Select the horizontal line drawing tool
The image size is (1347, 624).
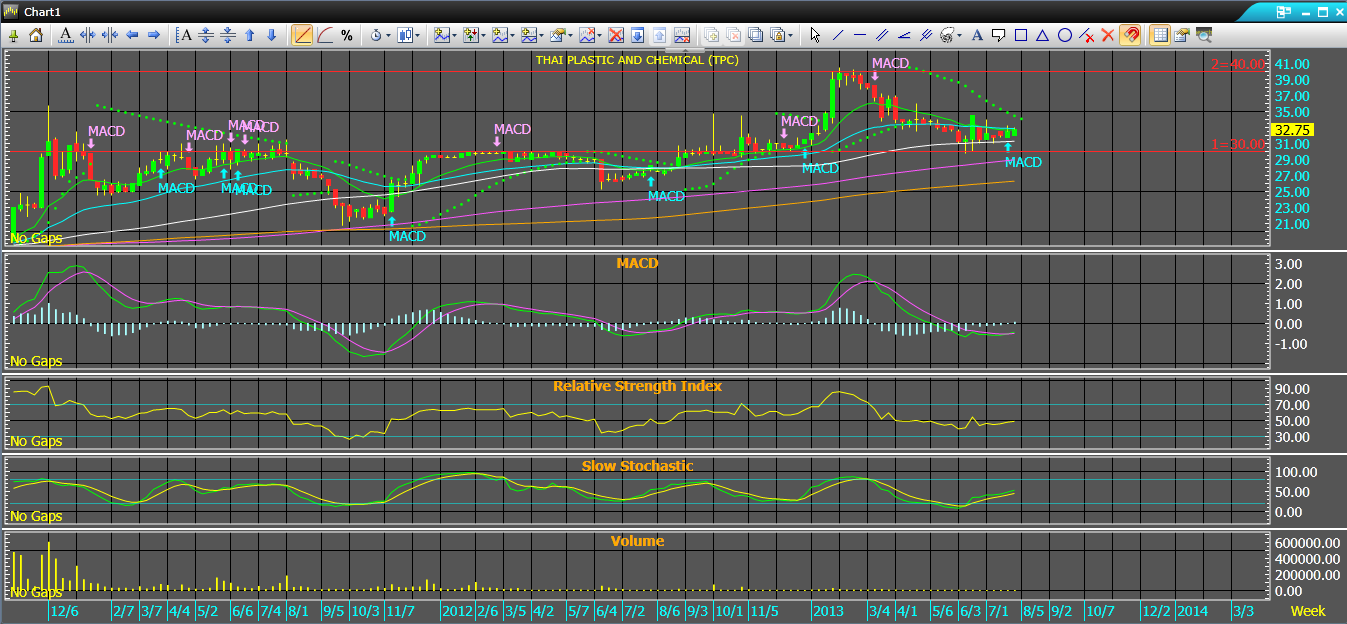859,35
